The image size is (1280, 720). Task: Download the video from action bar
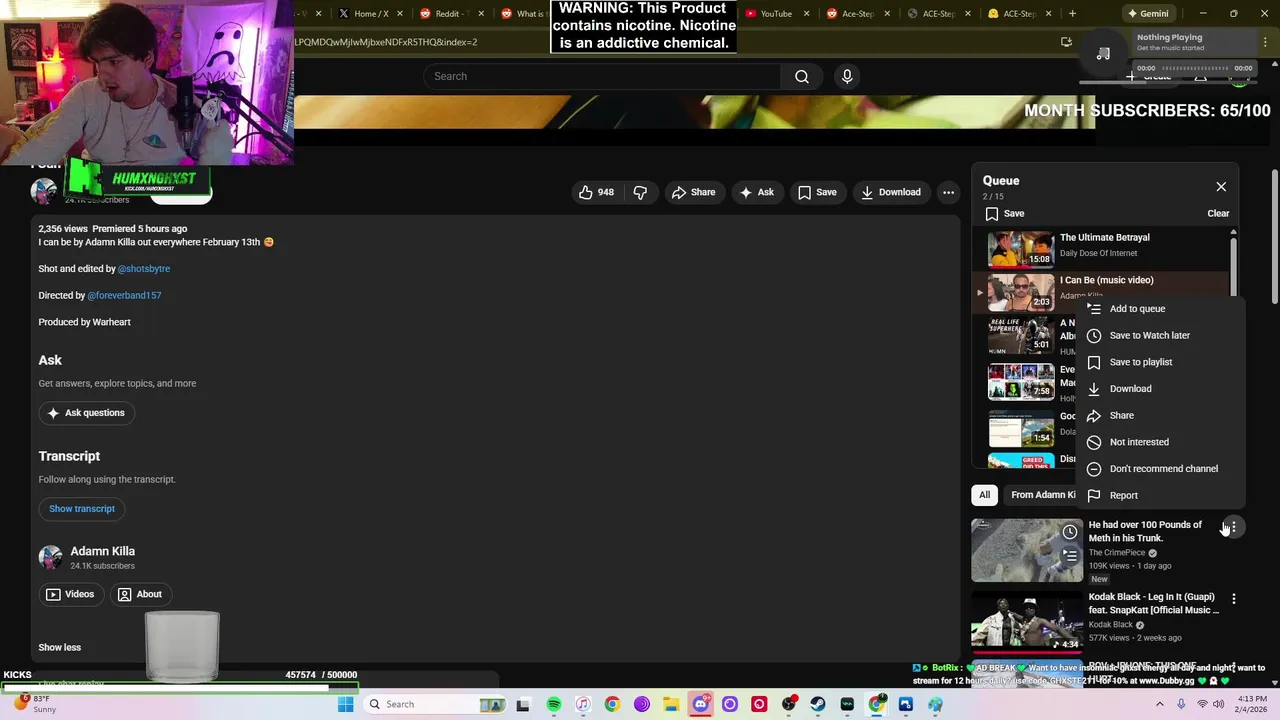(891, 192)
